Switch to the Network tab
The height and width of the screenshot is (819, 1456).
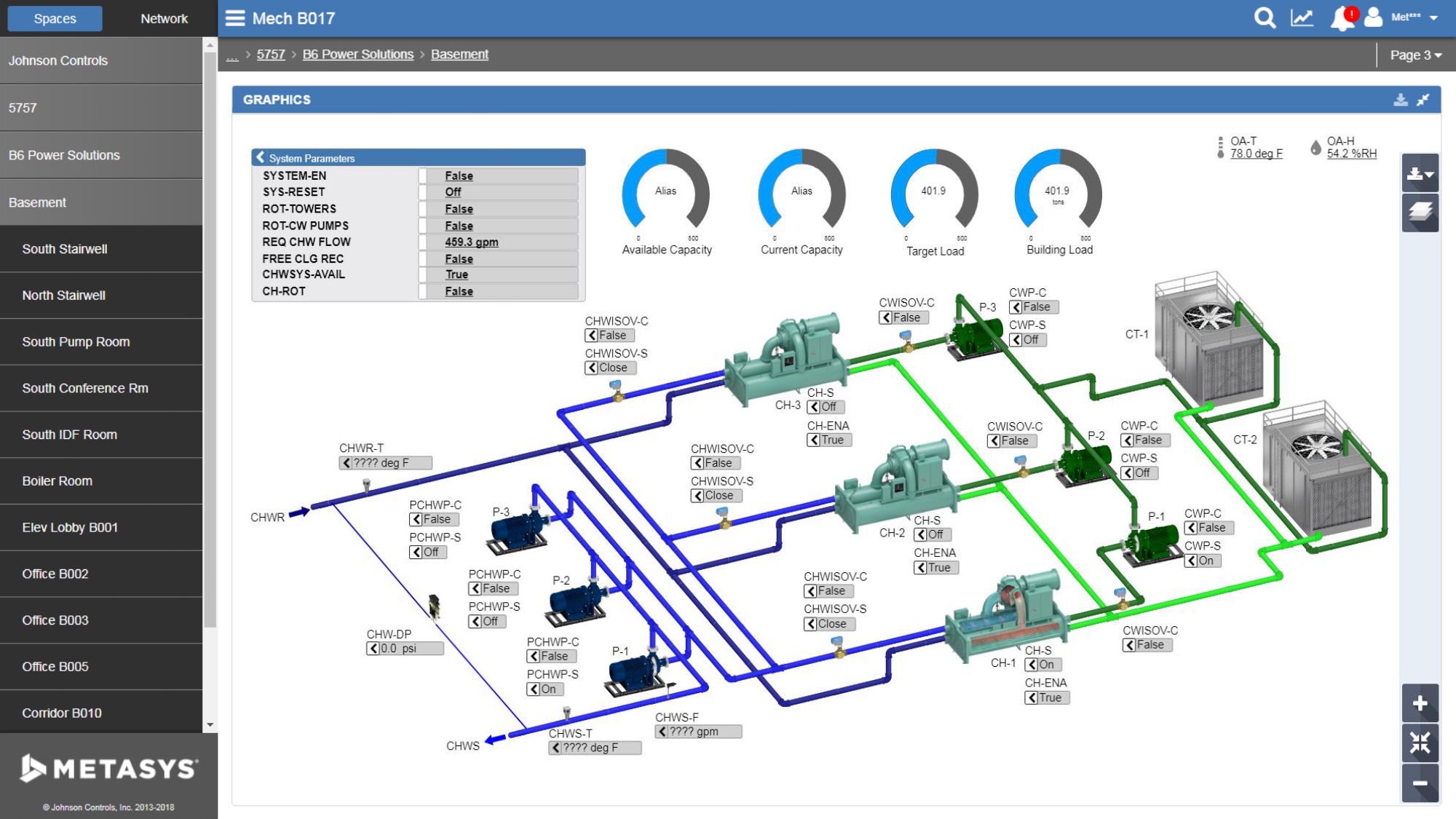point(164,19)
